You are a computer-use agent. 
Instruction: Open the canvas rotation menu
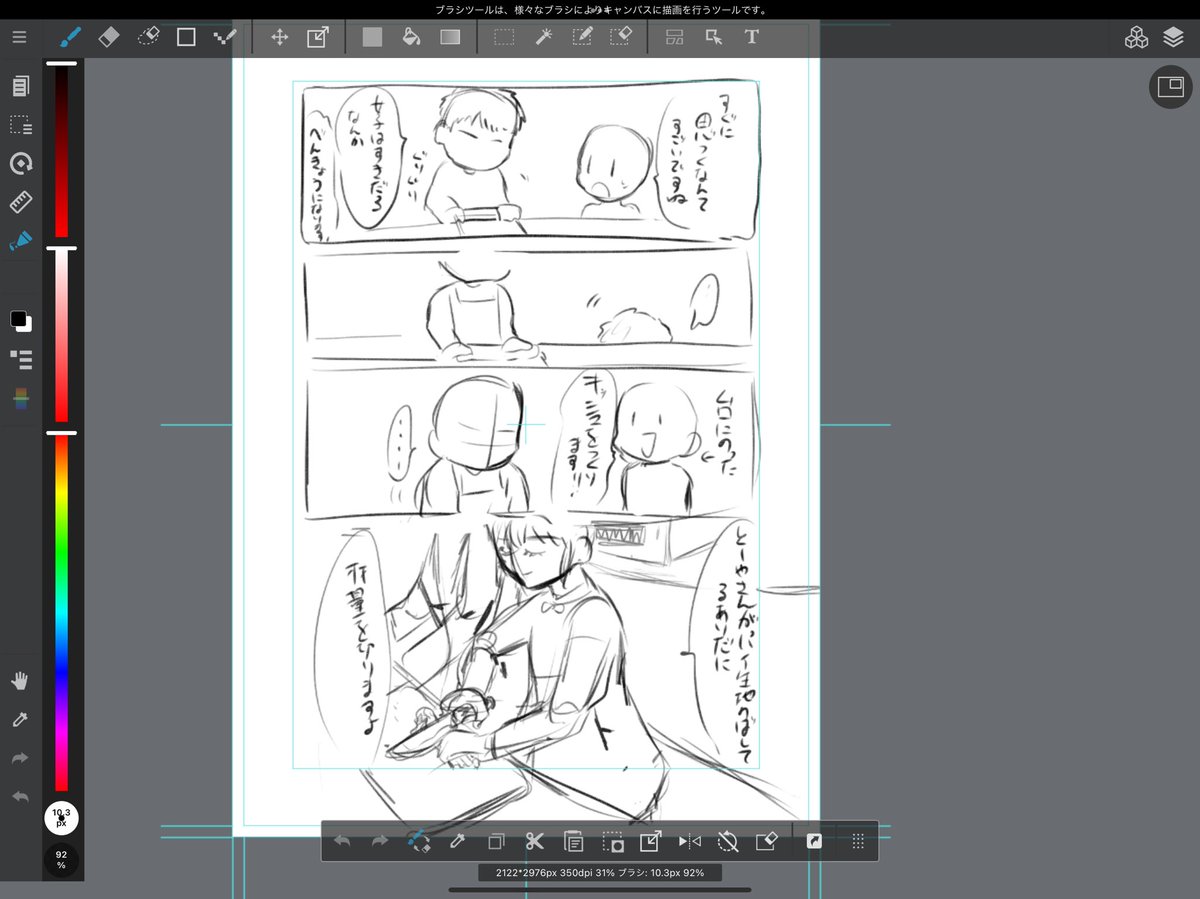point(20,163)
